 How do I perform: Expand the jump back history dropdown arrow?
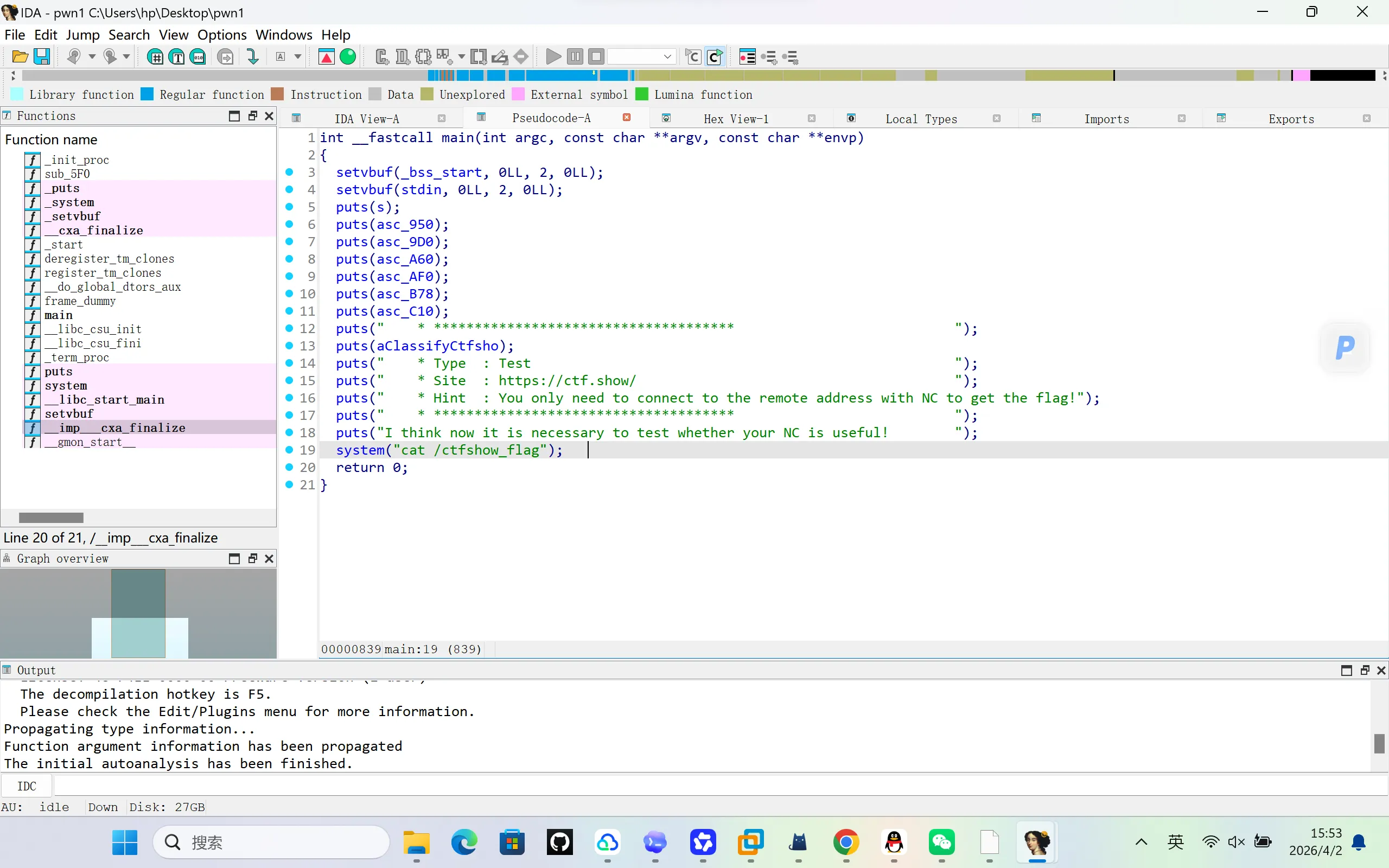pyautogui.click(x=92, y=57)
